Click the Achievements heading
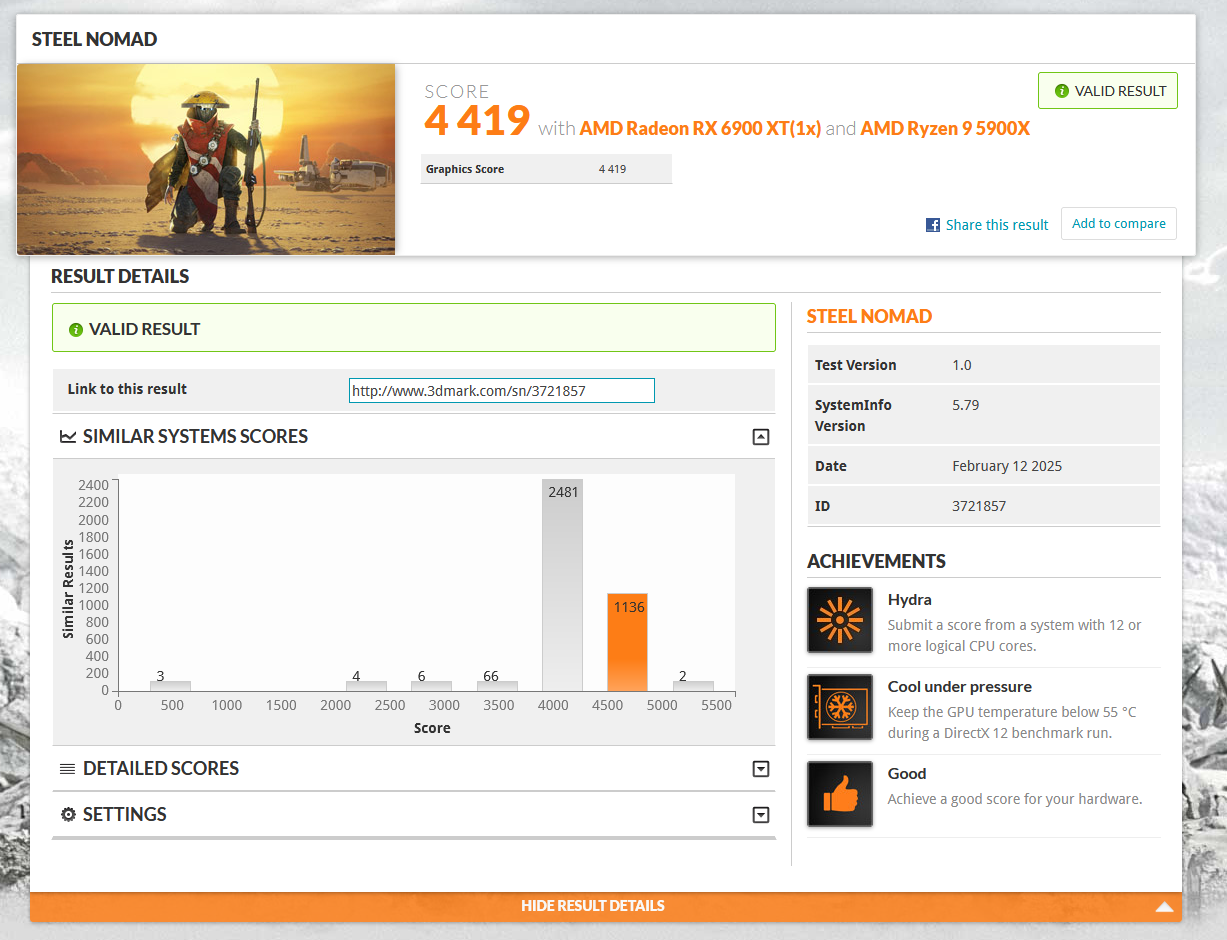The height and width of the screenshot is (940, 1227). click(876, 561)
